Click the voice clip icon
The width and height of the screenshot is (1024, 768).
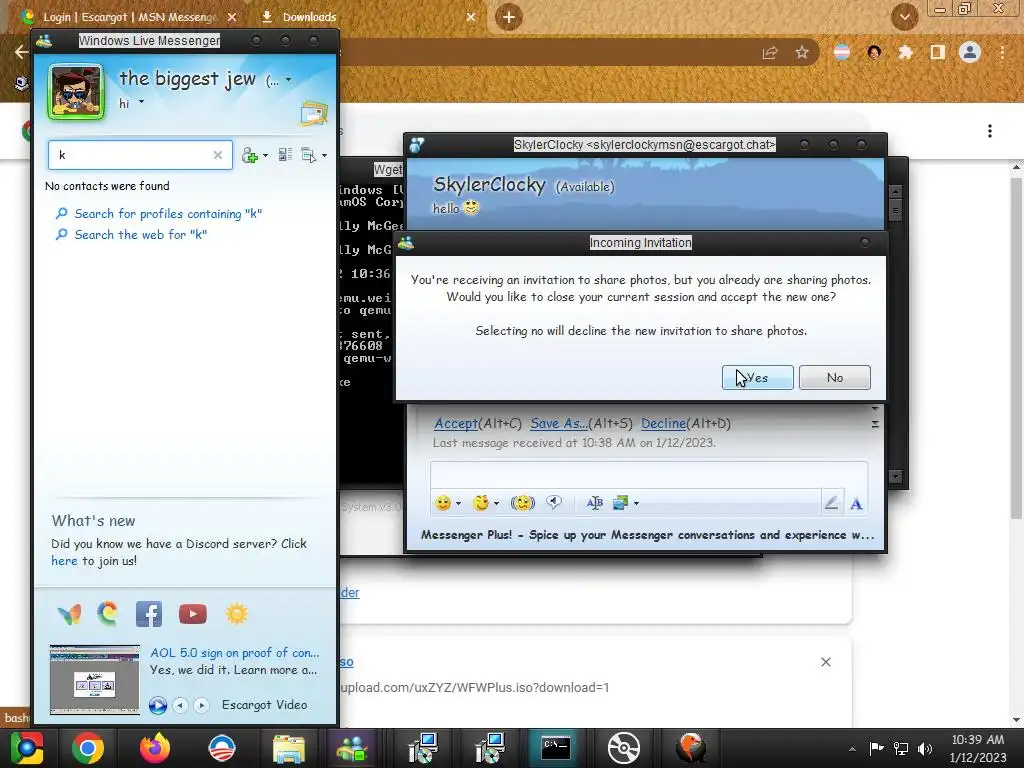coord(554,502)
